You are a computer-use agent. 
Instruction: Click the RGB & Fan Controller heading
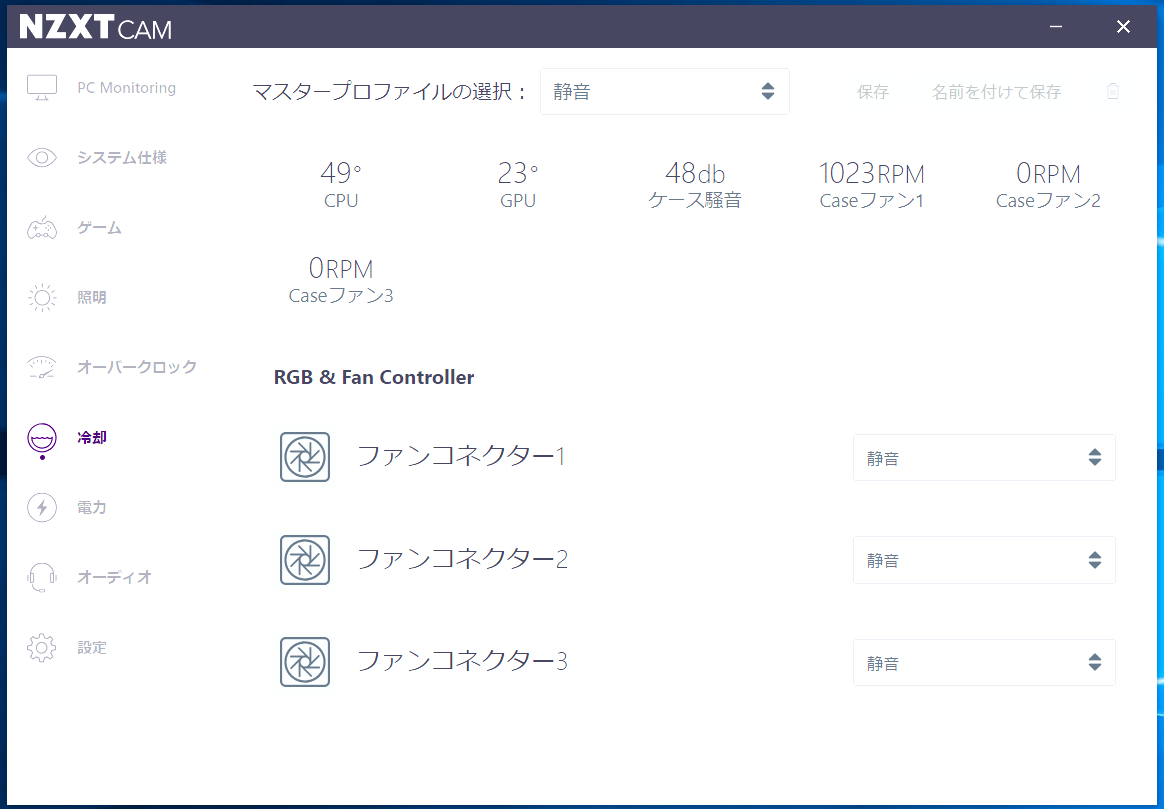click(x=374, y=377)
